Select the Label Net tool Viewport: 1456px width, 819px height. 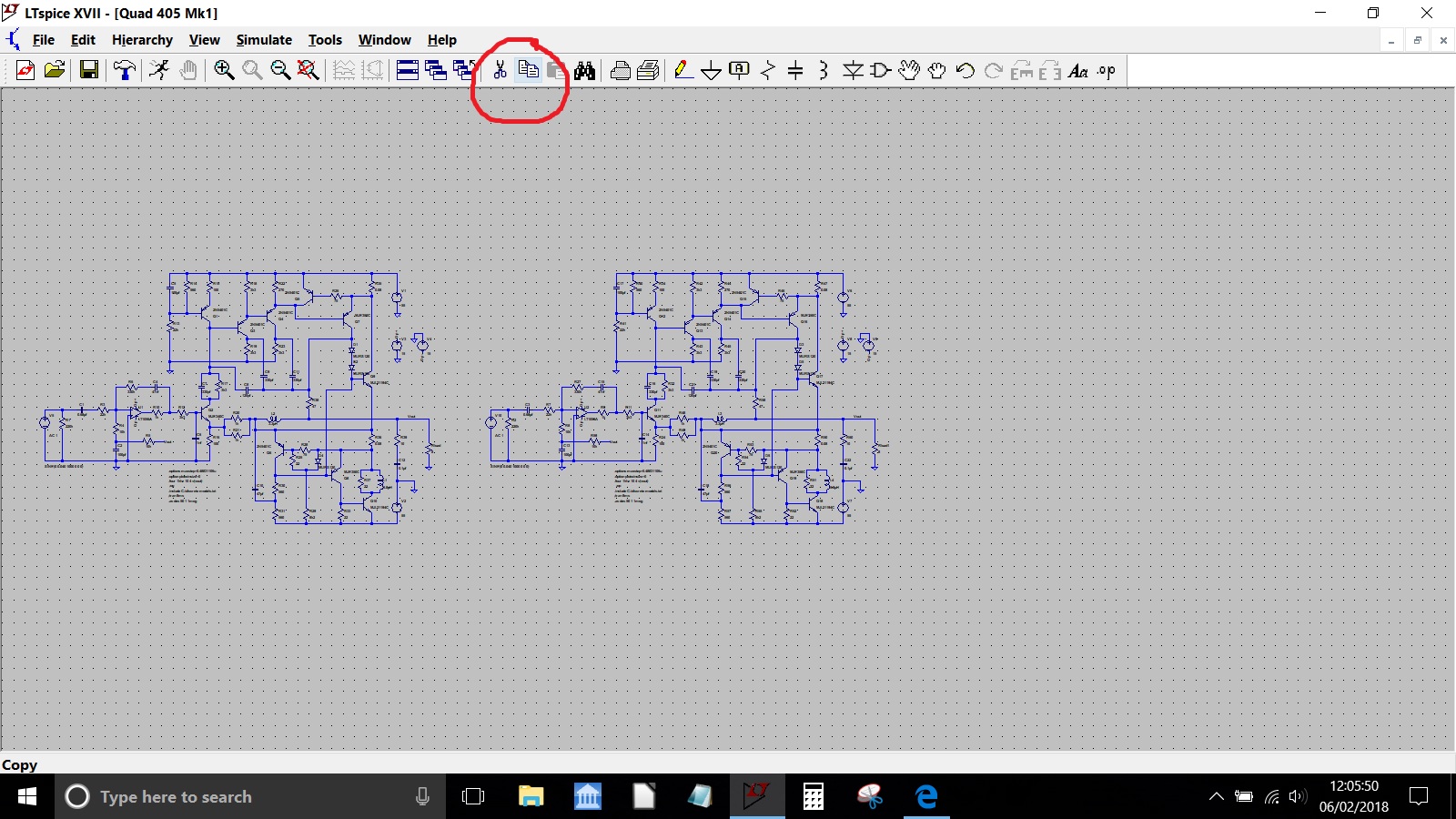pos(740,70)
